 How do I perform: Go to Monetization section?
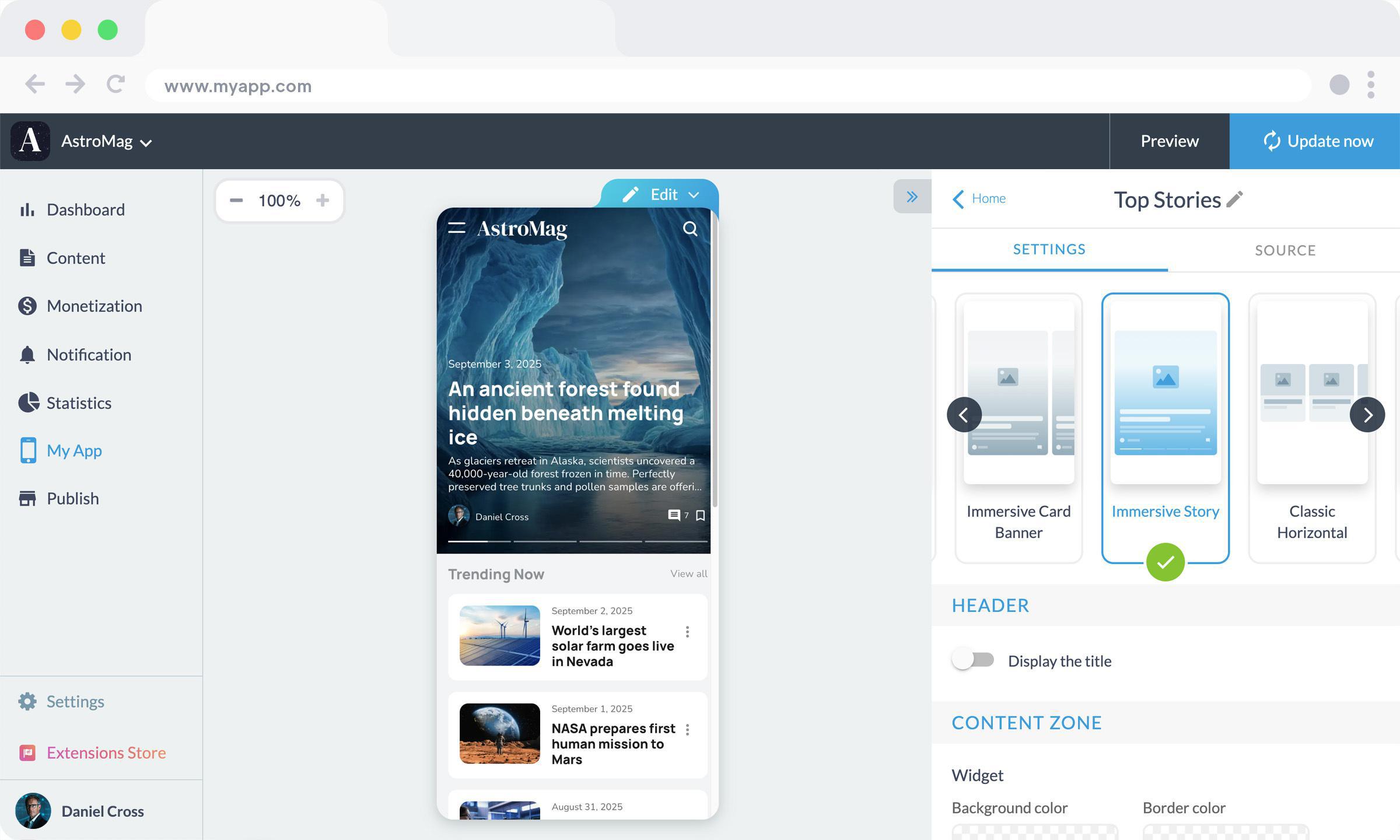94,306
